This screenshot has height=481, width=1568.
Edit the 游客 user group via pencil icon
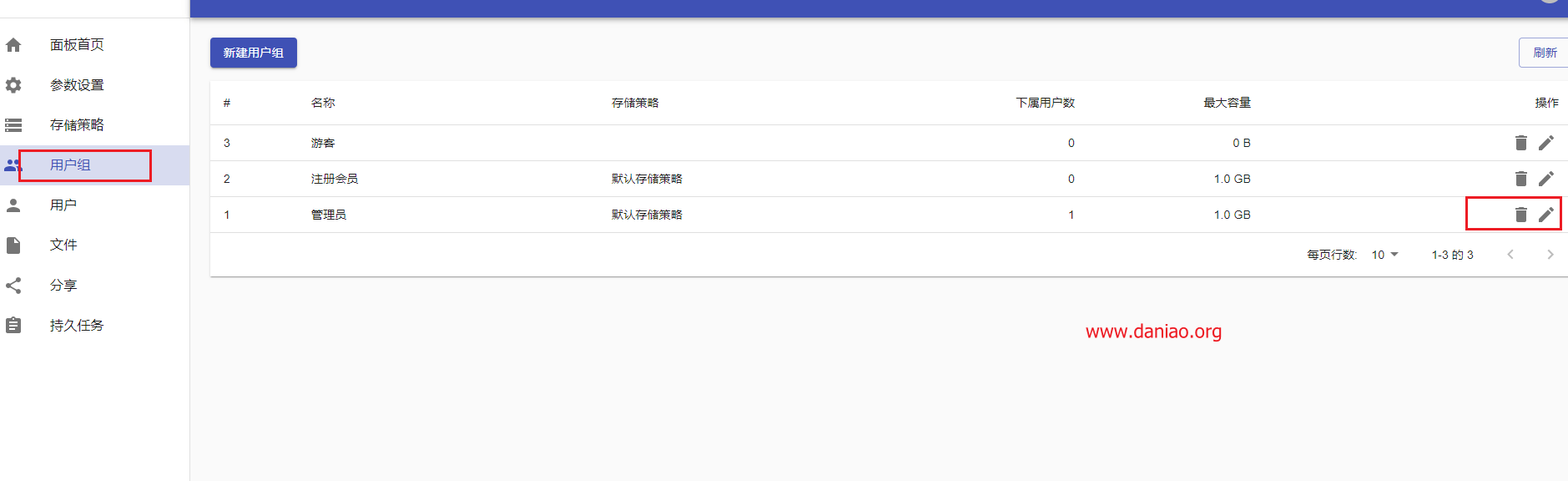(x=1546, y=143)
